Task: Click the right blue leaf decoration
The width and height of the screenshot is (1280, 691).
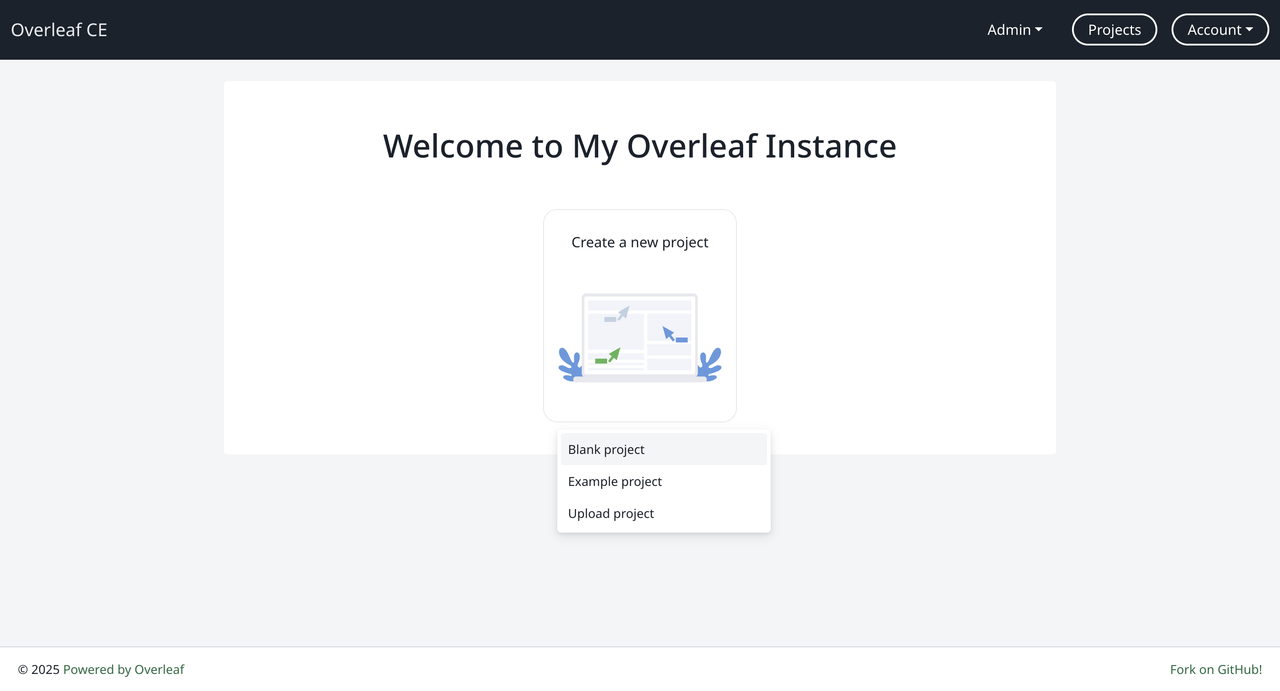Action: pyautogui.click(x=710, y=367)
